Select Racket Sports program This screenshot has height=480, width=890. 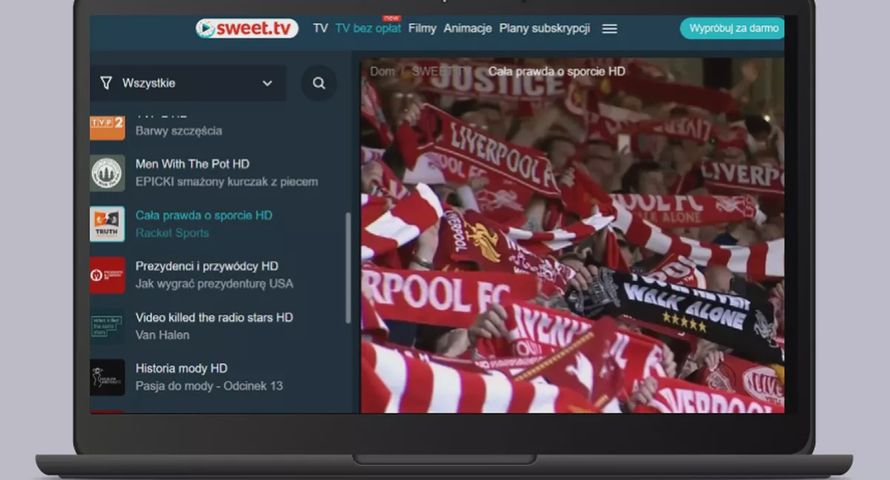click(x=172, y=233)
